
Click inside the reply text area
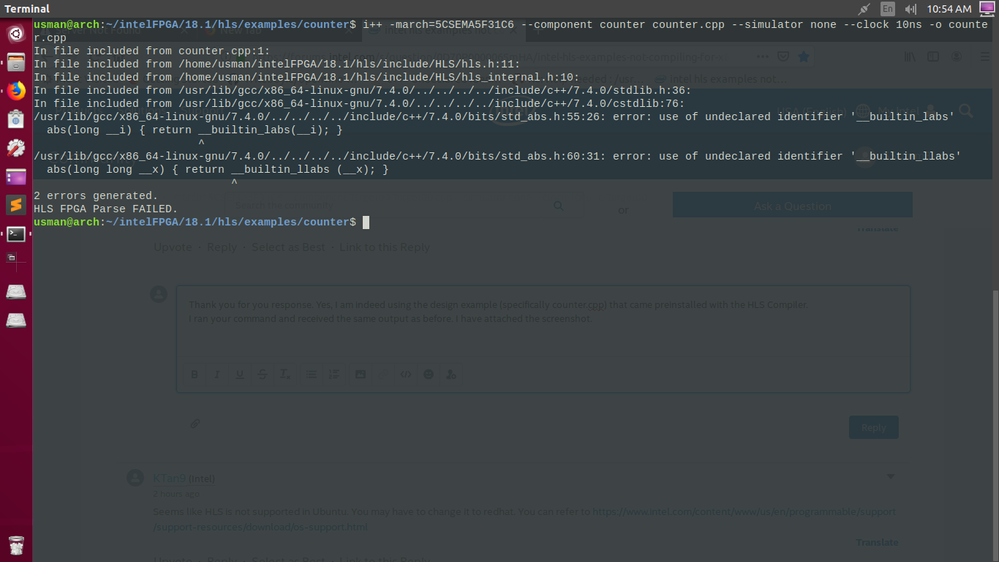(543, 321)
